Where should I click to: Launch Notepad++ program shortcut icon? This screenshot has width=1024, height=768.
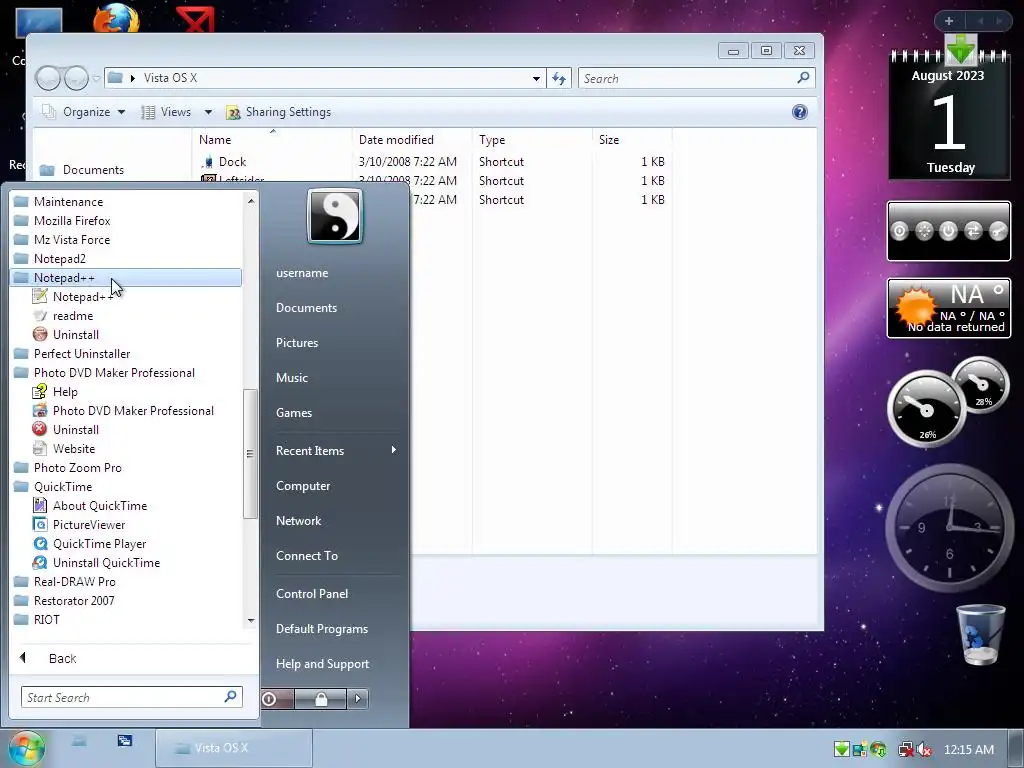point(40,296)
